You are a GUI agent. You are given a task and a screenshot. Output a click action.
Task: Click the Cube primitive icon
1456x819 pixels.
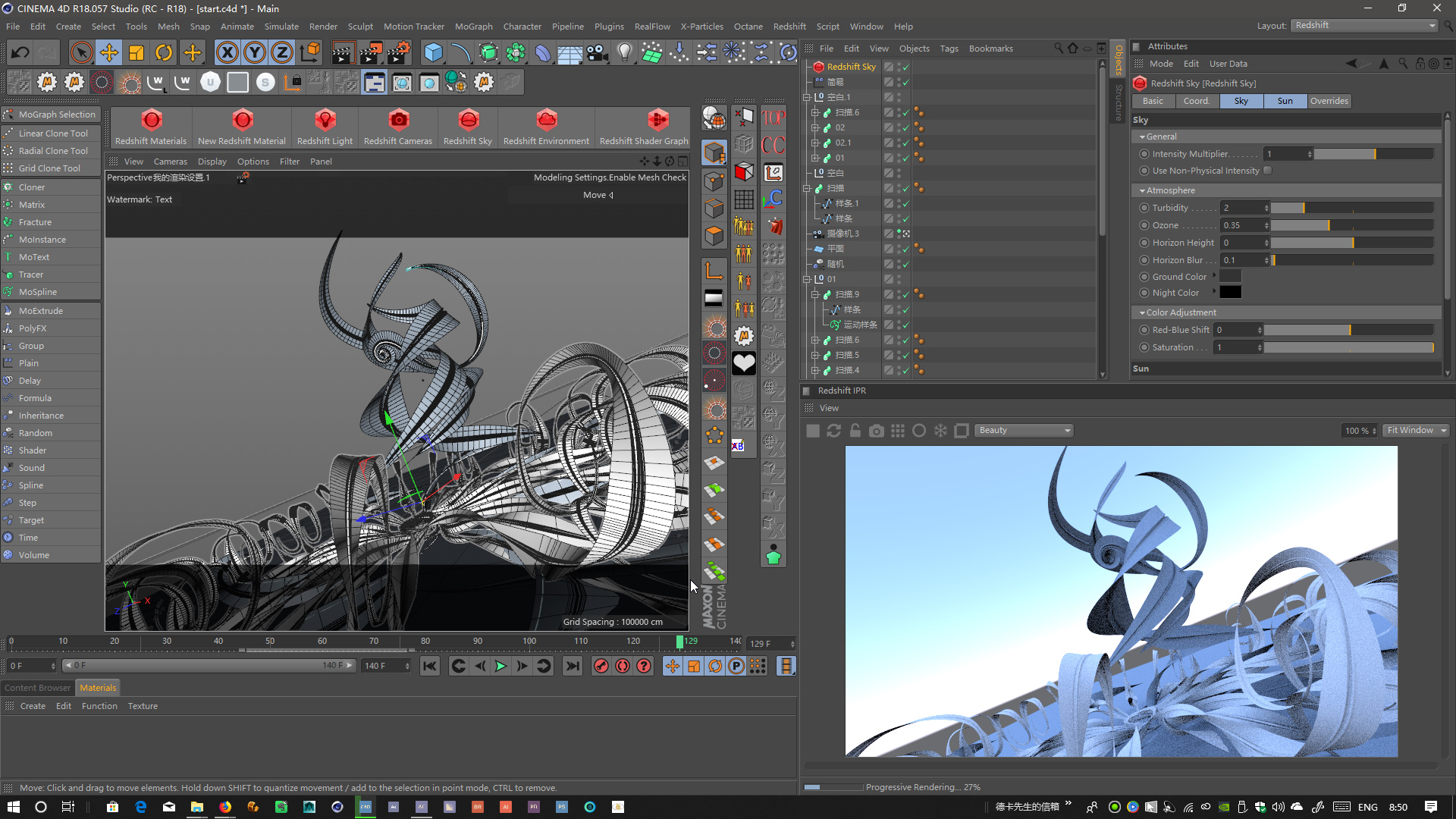[x=433, y=52]
